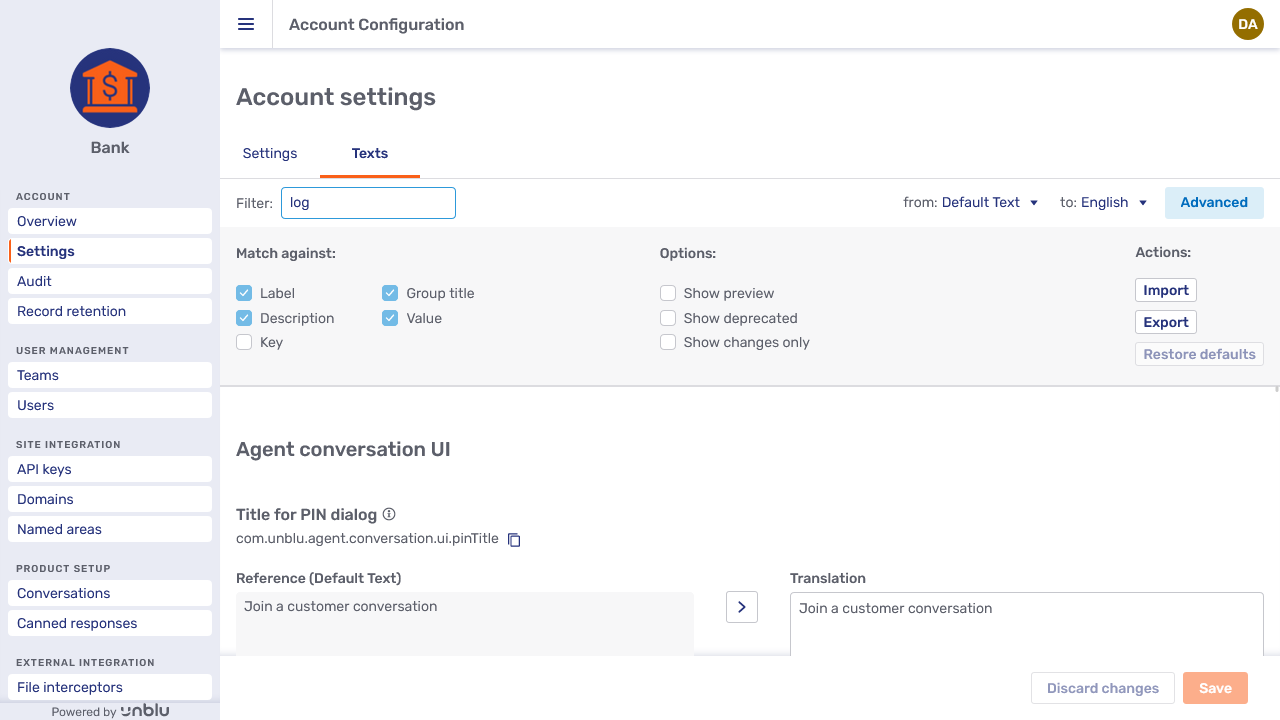The height and width of the screenshot is (720, 1280).
Task: Uncheck the Label checkbox
Action: pyautogui.click(x=244, y=293)
